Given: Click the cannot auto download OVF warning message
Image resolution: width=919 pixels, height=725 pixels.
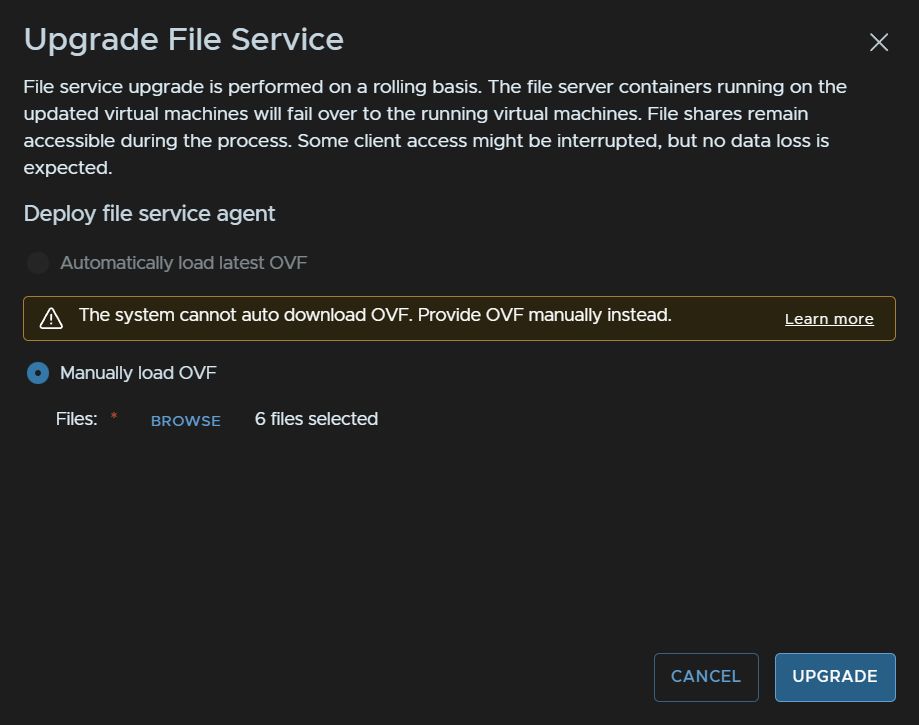Looking at the screenshot, I should [x=375, y=315].
